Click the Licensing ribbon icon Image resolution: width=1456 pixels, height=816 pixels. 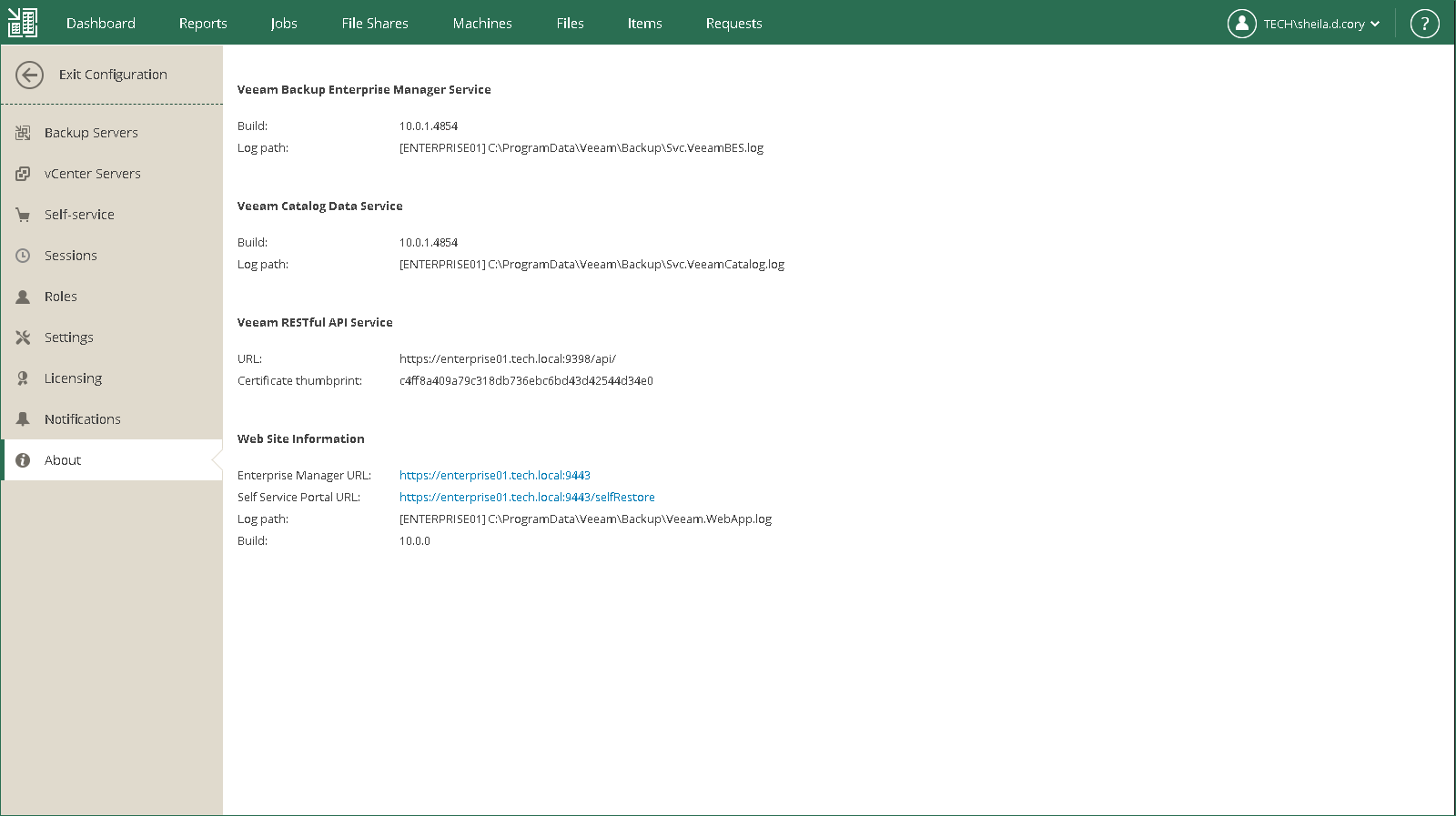(x=23, y=378)
